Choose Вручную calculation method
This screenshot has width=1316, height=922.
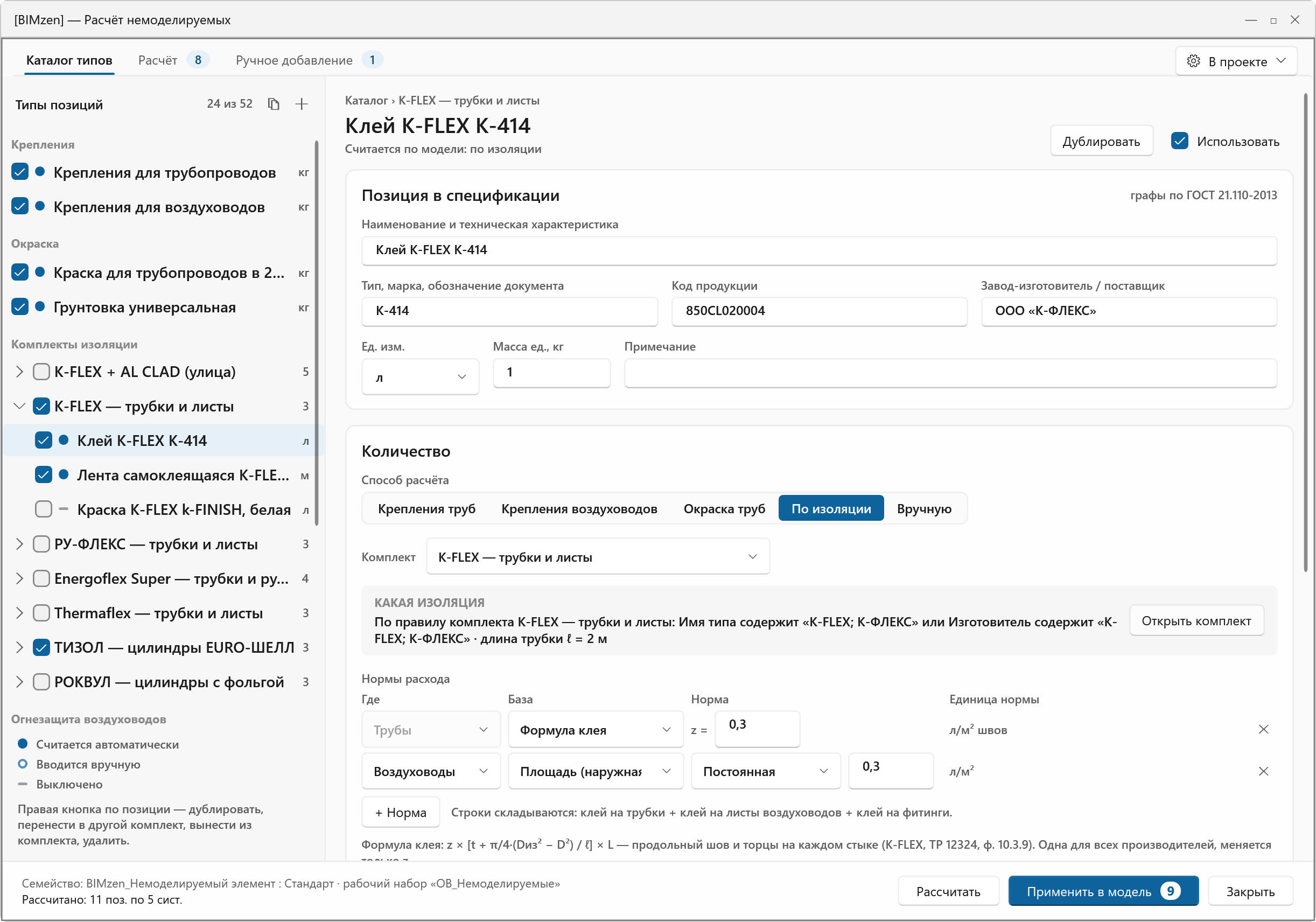[924, 508]
